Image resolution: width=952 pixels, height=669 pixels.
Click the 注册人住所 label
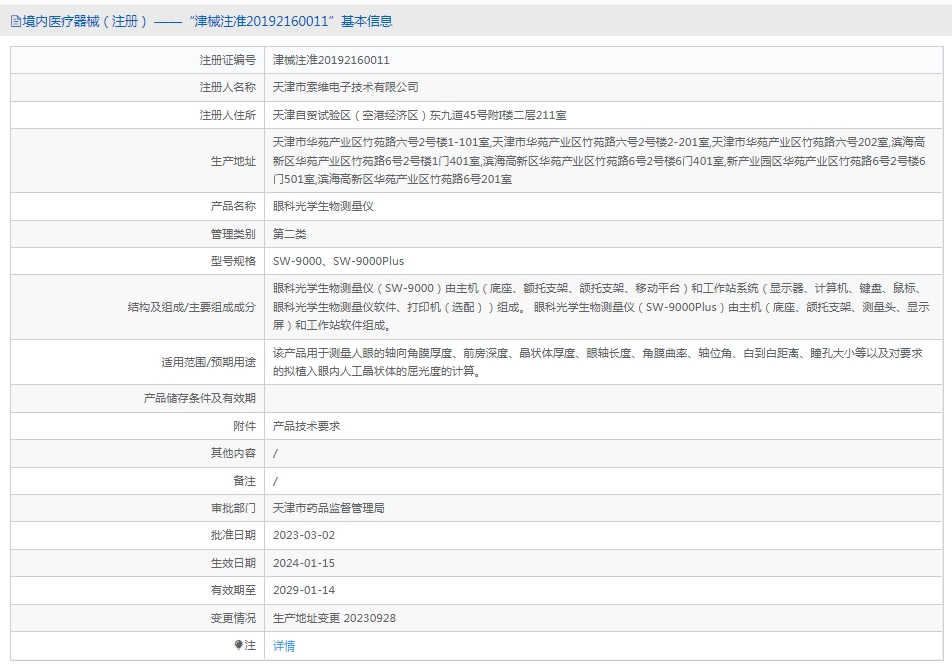[228, 115]
